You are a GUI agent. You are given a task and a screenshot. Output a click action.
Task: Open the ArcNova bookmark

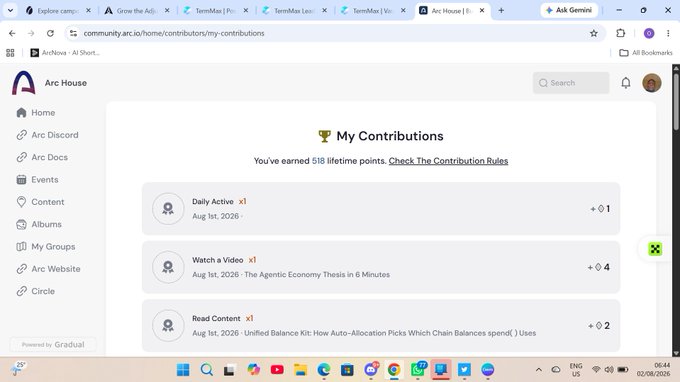pos(65,53)
